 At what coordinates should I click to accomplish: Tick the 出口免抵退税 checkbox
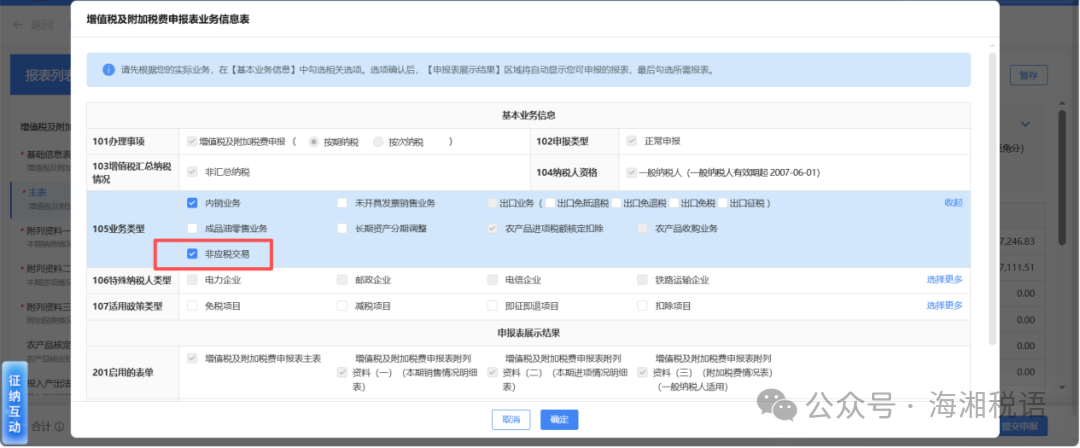(550, 203)
